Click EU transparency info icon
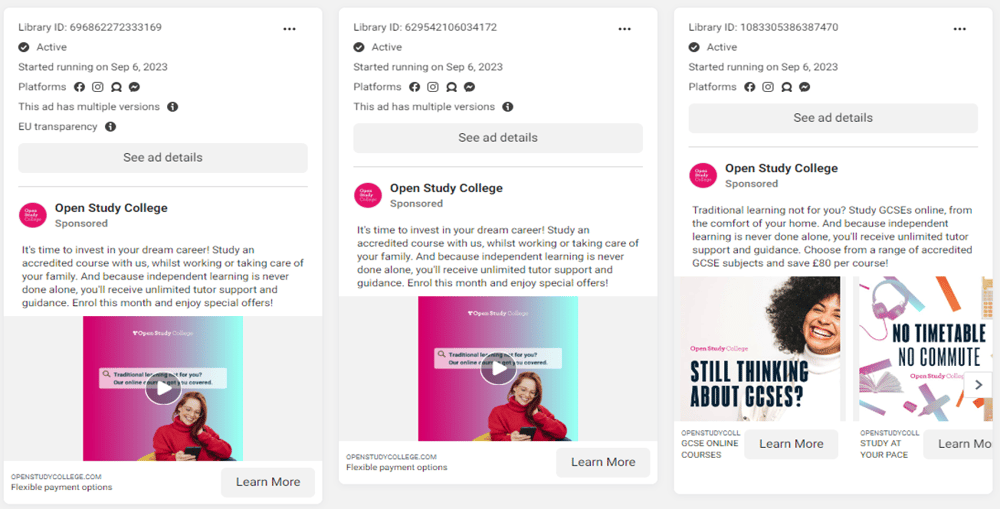1000x509 pixels. pyautogui.click(x=110, y=126)
